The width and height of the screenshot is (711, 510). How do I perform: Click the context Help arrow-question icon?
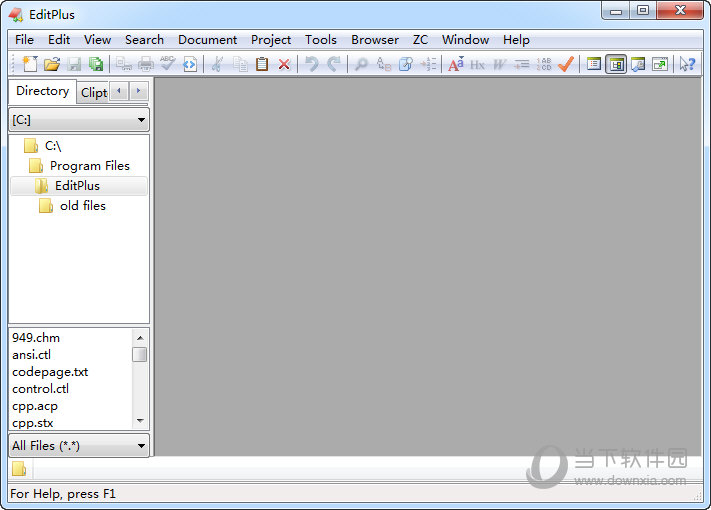pyautogui.click(x=687, y=64)
